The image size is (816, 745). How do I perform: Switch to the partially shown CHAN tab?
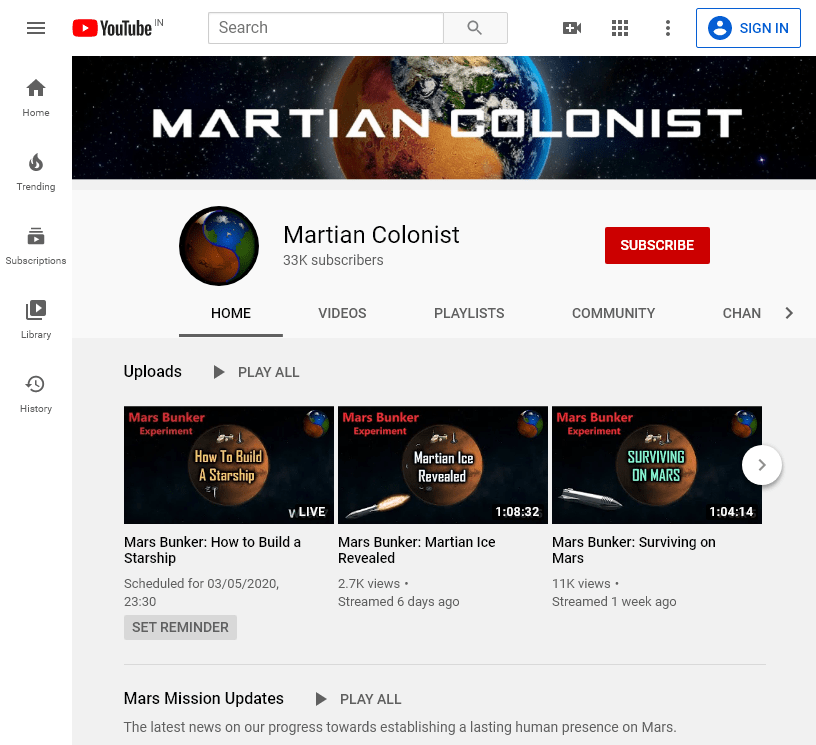coord(742,313)
